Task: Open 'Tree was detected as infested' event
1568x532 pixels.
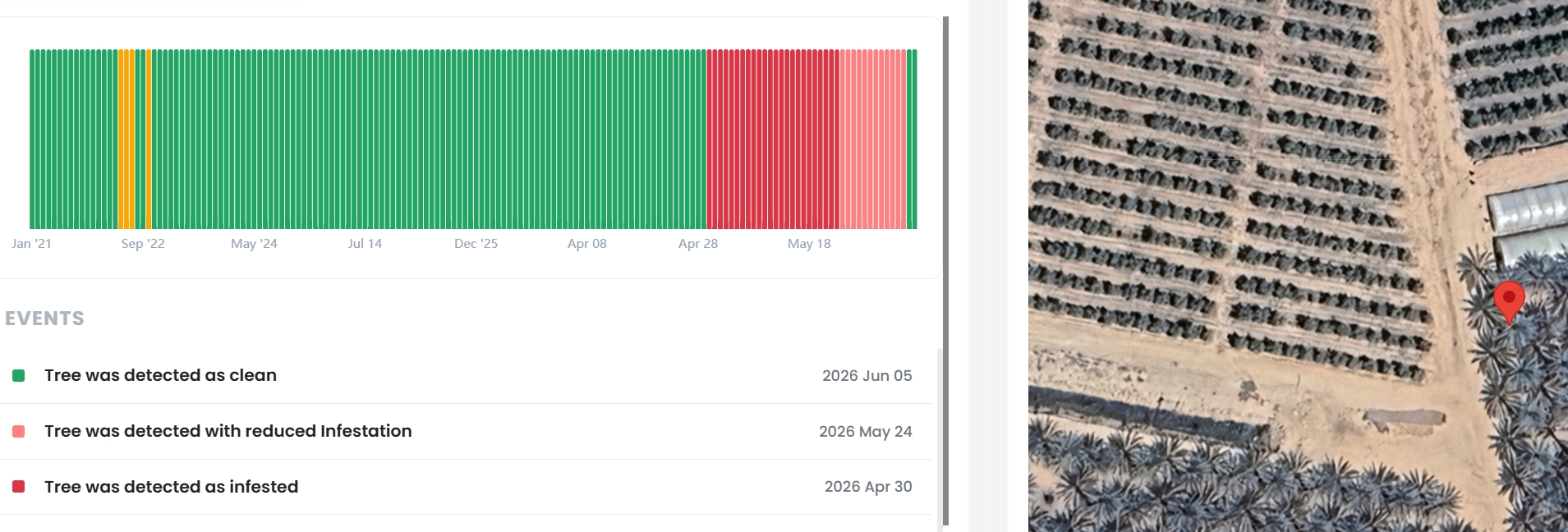Action: [x=466, y=487]
